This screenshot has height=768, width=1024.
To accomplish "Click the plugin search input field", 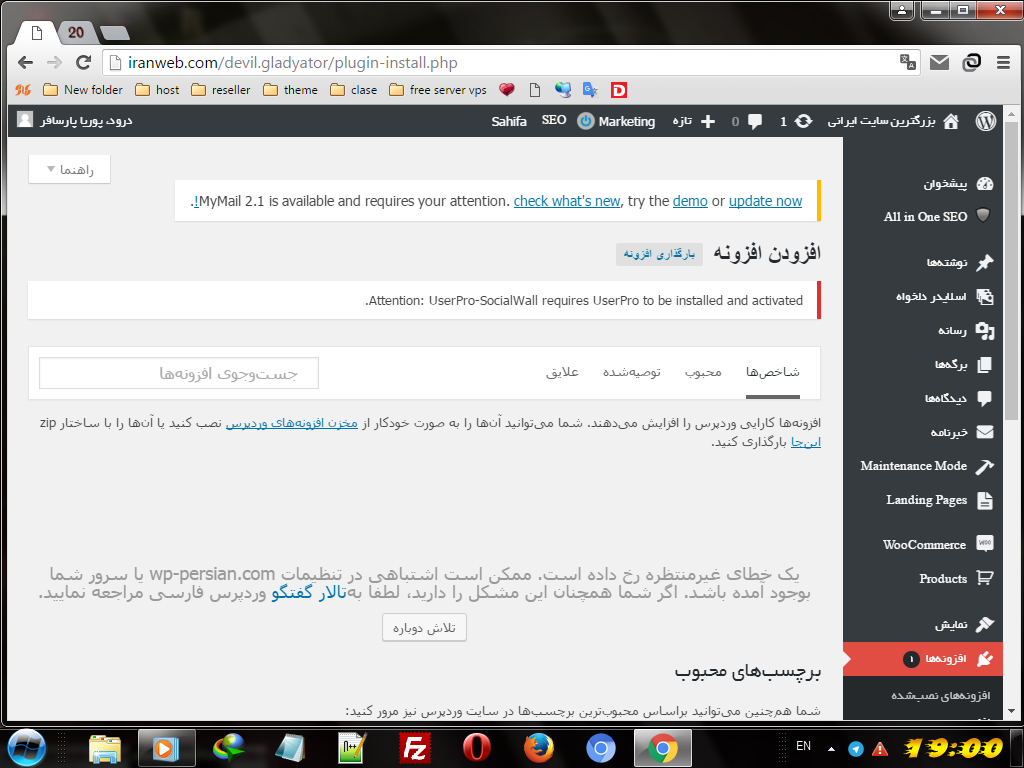I will (x=179, y=373).
